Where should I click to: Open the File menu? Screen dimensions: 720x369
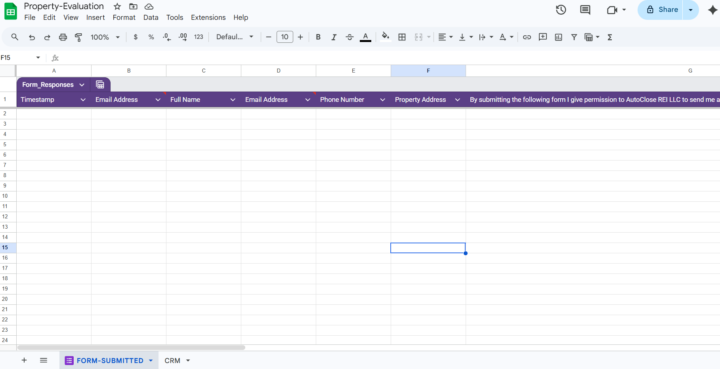30,17
